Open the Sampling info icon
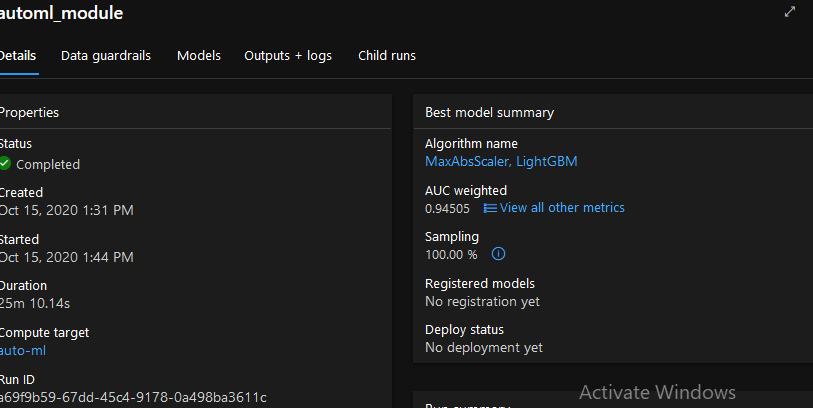The width and height of the screenshot is (813, 408). click(498, 254)
